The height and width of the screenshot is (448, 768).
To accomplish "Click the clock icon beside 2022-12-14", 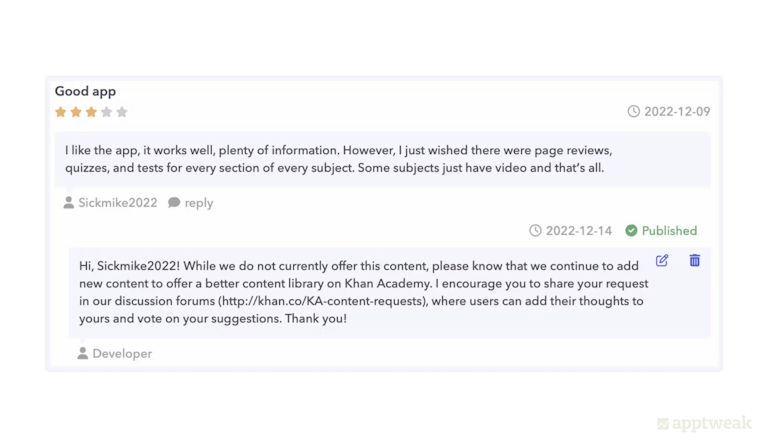I will click(535, 230).
